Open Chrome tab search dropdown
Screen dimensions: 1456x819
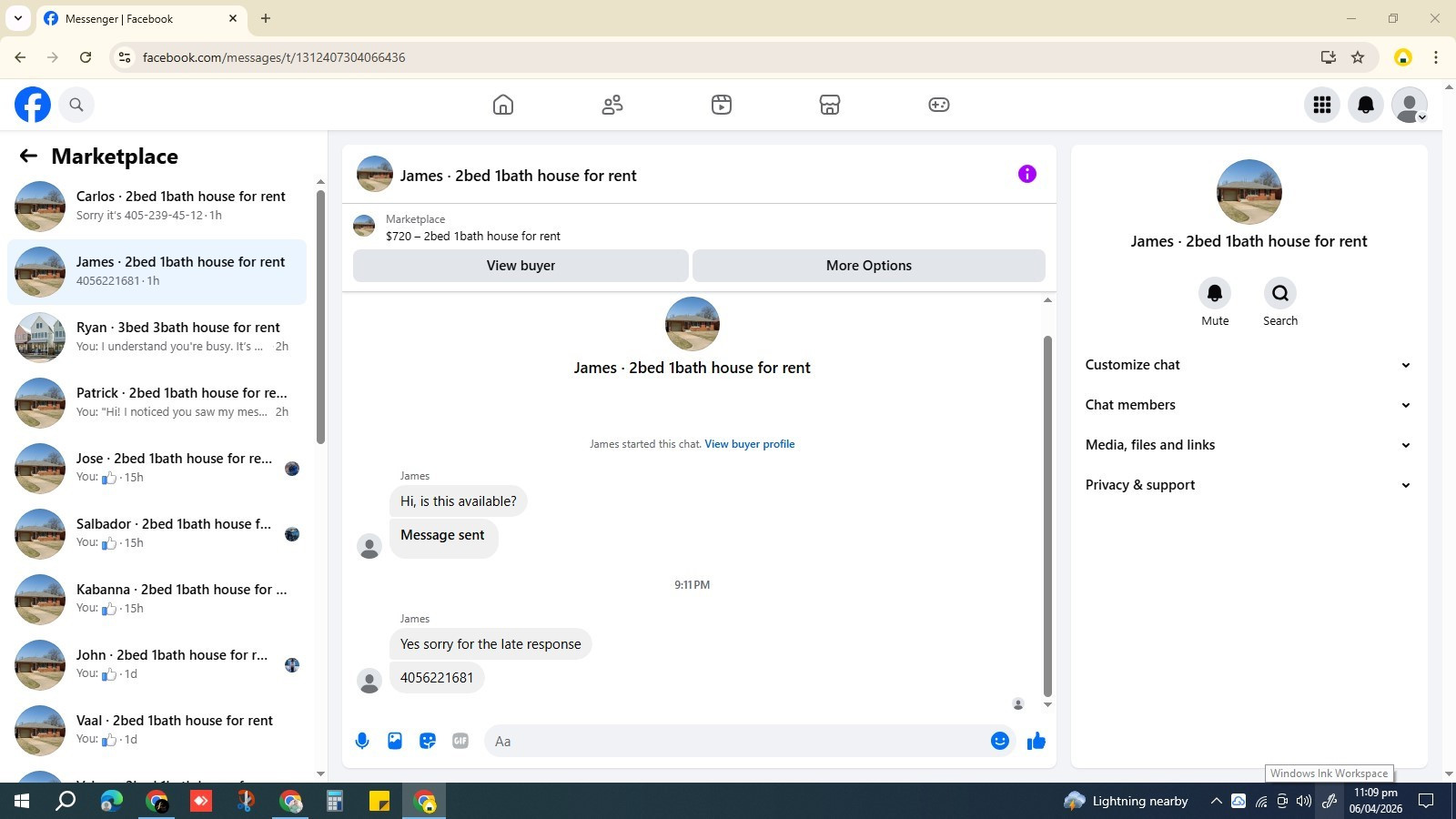(x=18, y=18)
